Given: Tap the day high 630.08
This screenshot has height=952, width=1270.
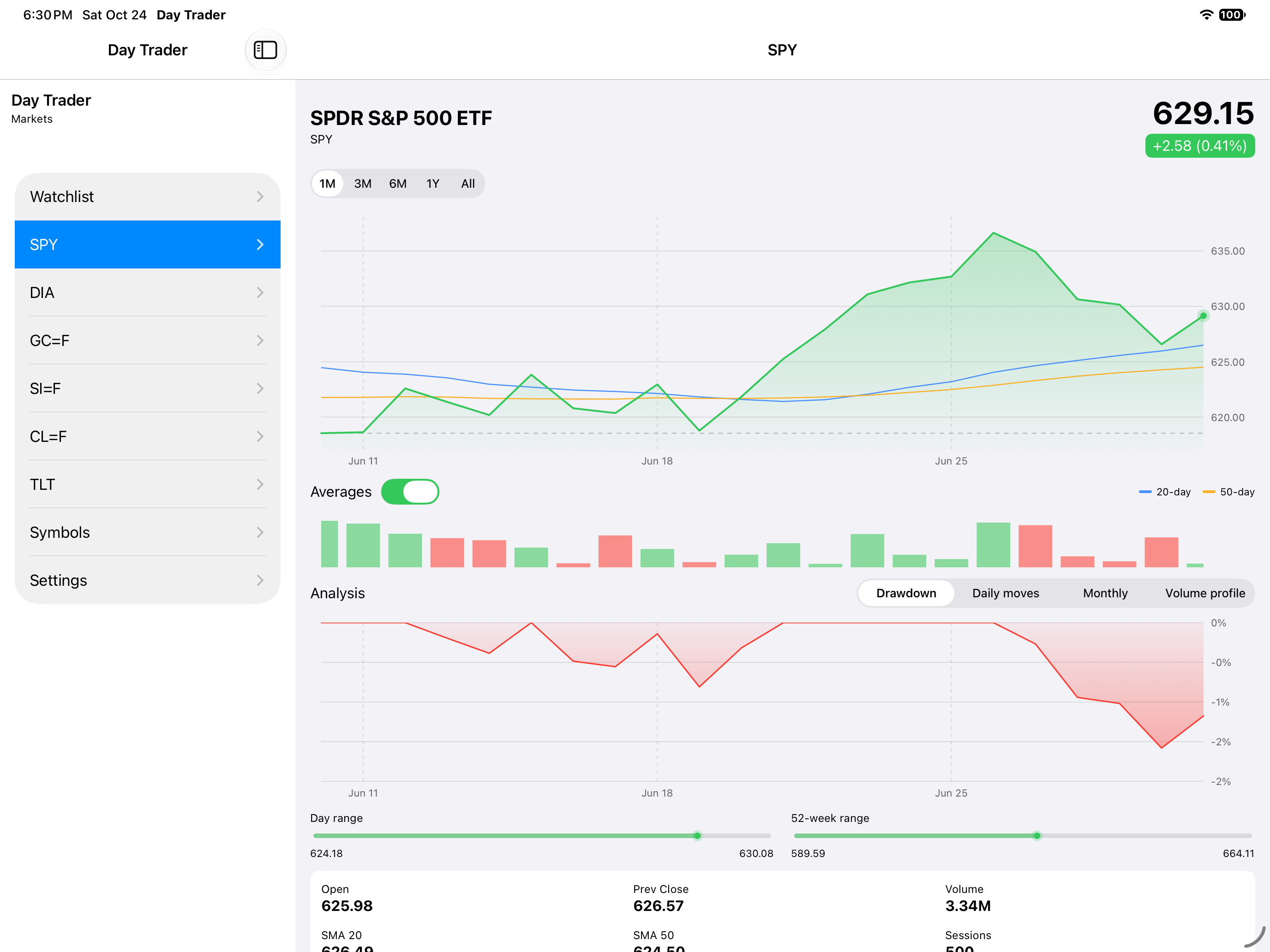Looking at the screenshot, I should pos(756,853).
